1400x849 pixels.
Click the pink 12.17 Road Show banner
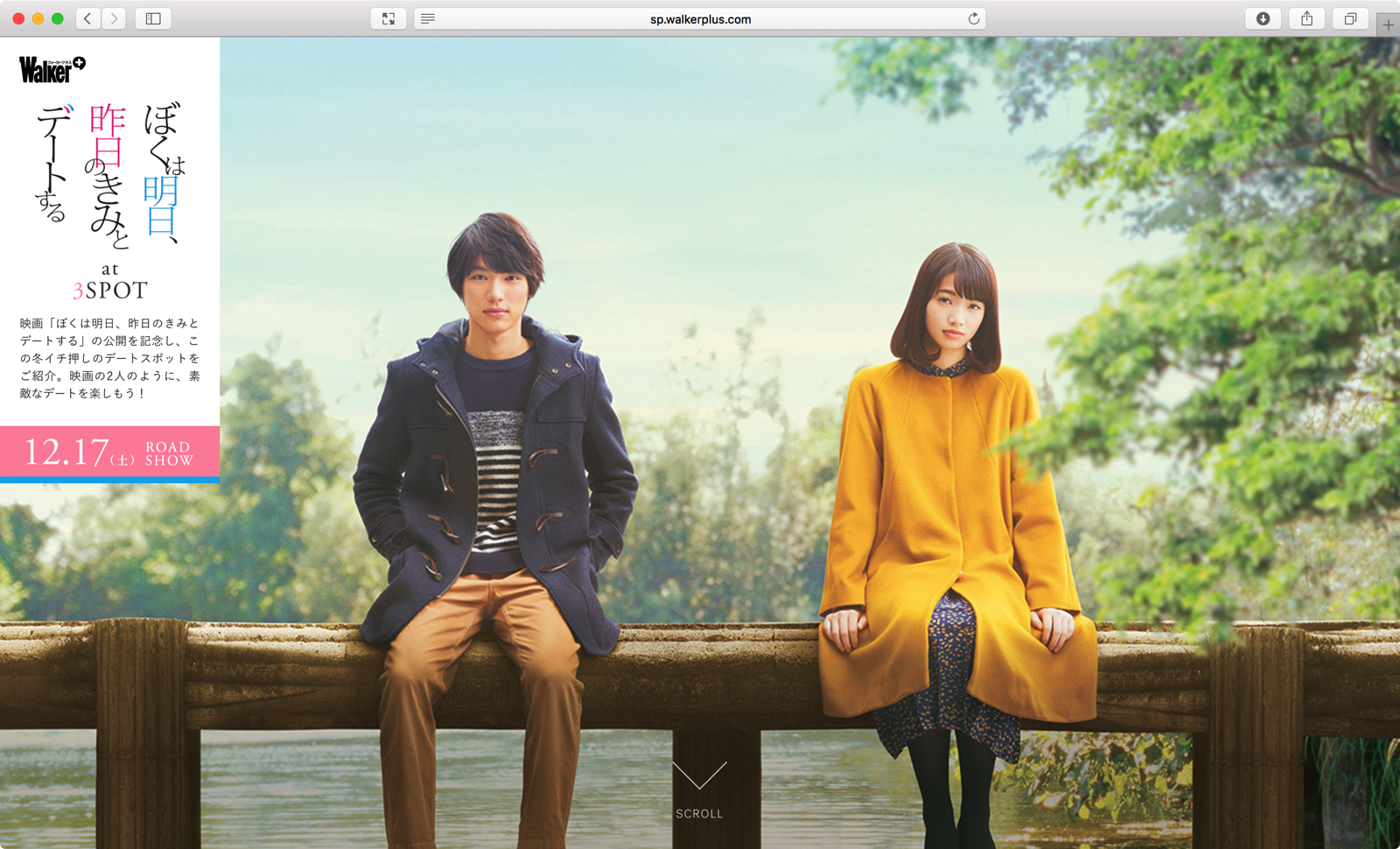tap(110, 452)
